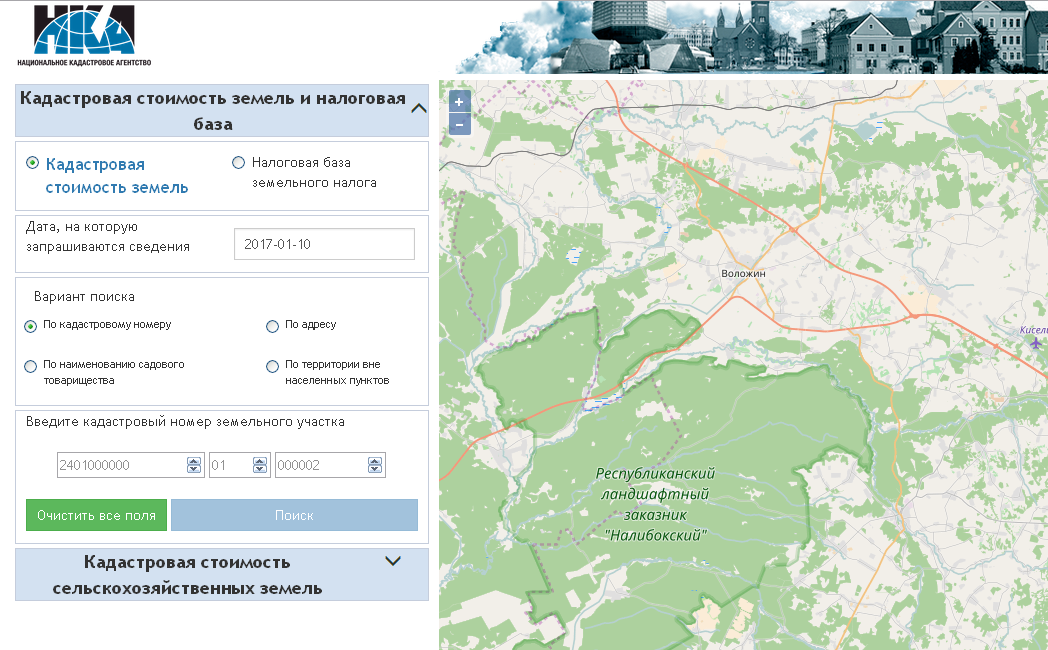Viewport: 1048px width, 650px height.
Task: Decrease the last cadastral parcel number
Action: pyautogui.click(x=375, y=469)
